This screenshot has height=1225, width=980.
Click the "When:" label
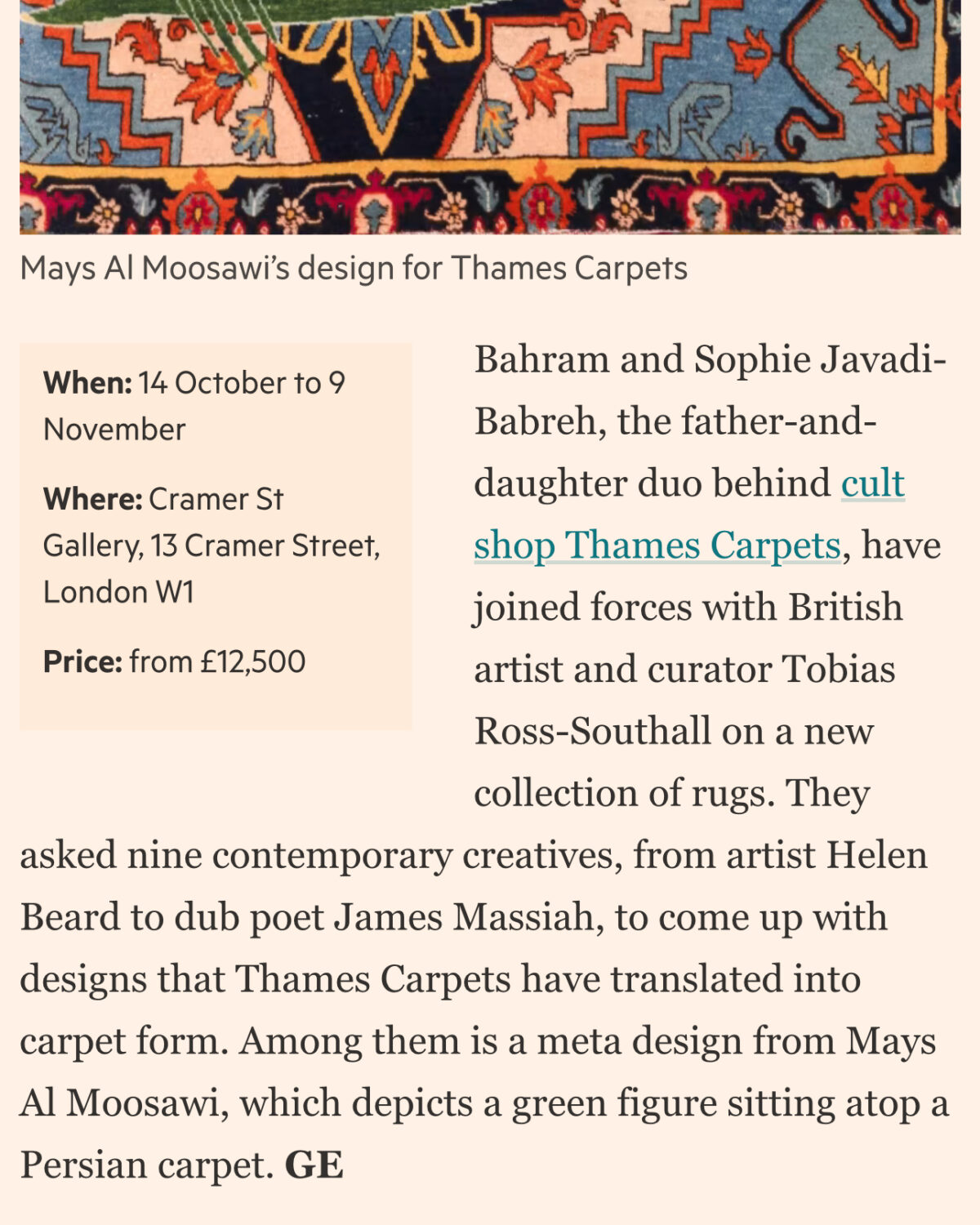(x=87, y=383)
